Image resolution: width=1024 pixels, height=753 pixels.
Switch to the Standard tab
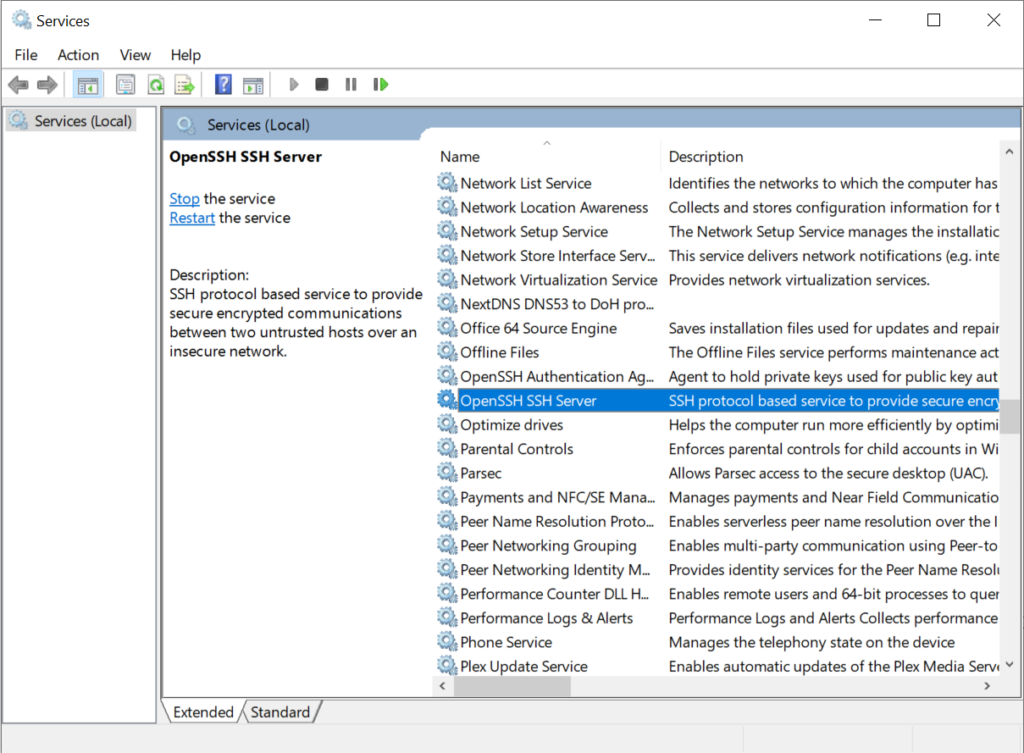pyautogui.click(x=280, y=712)
